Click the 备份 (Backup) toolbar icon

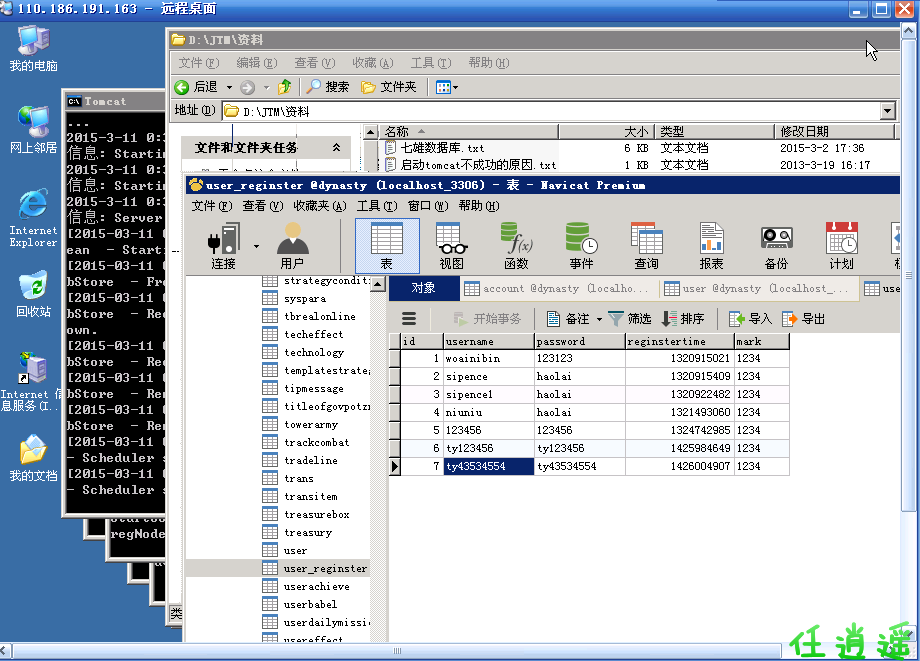[776, 244]
